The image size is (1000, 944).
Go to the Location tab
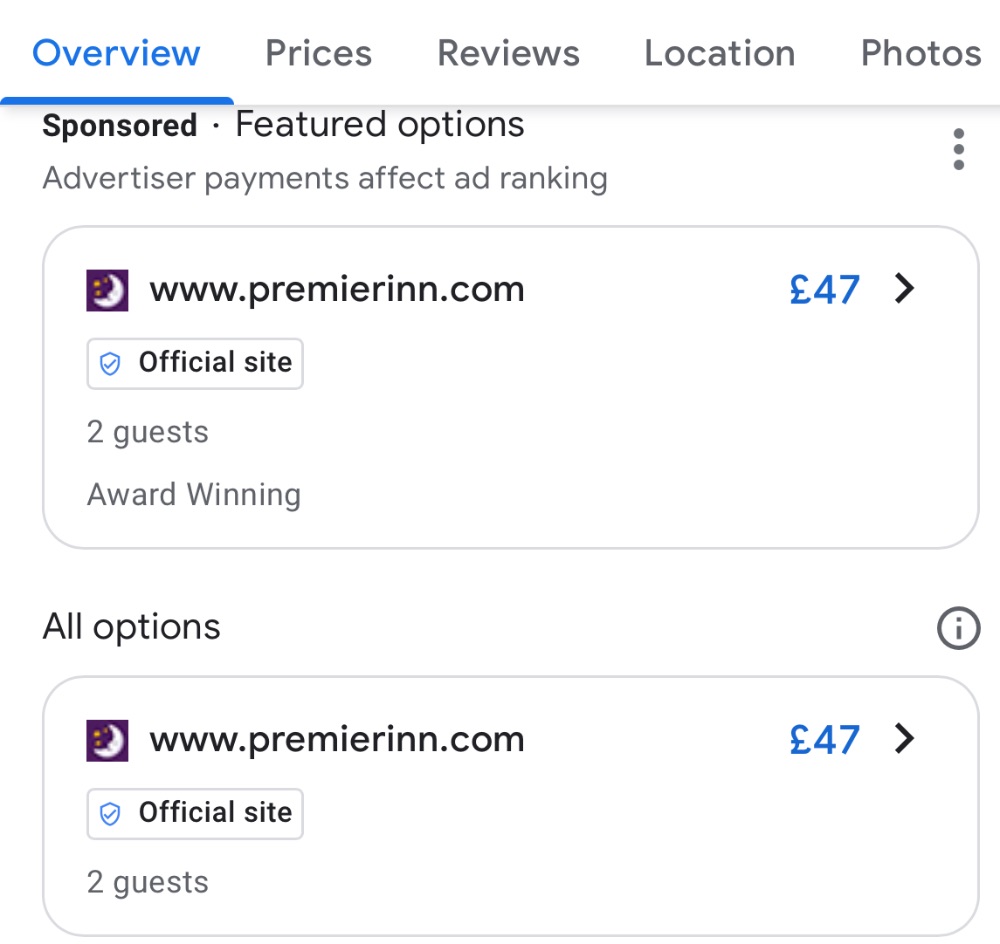click(x=719, y=53)
